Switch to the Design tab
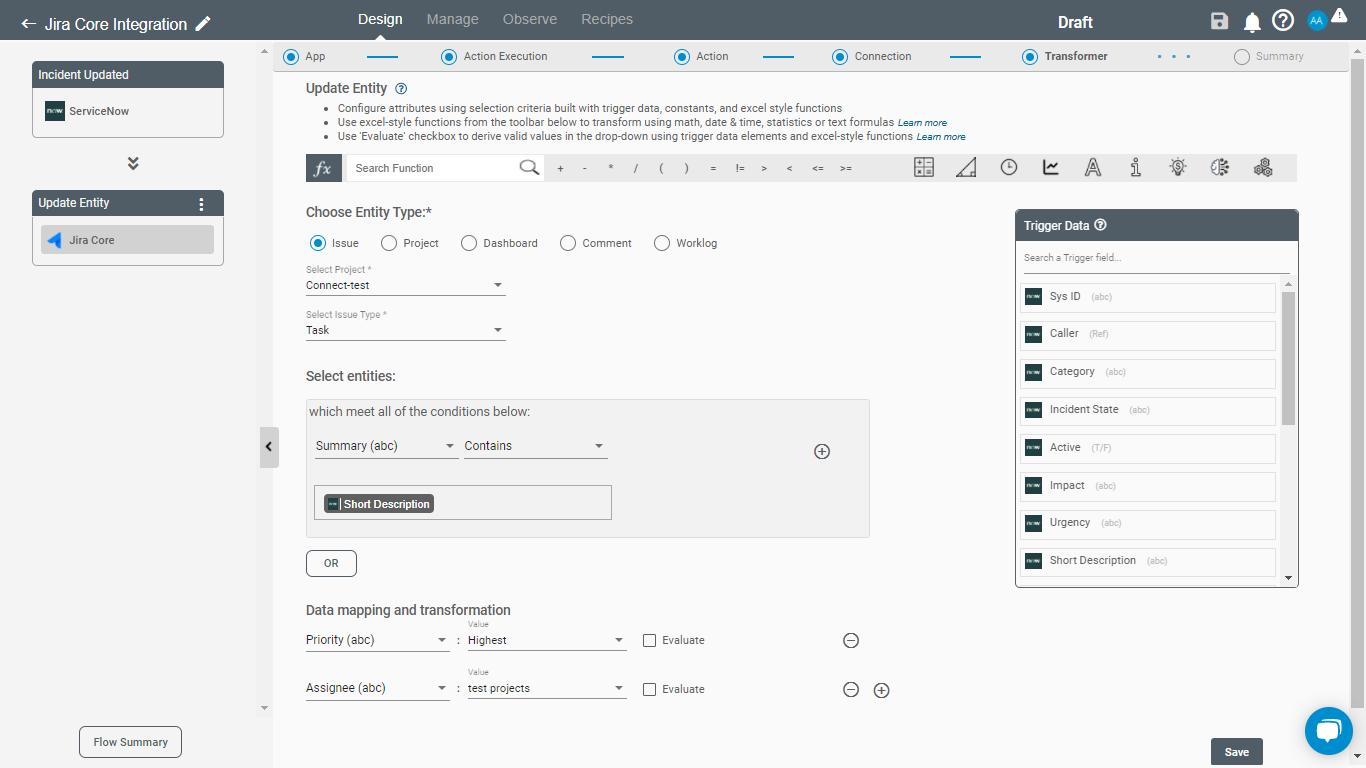 click(380, 19)
